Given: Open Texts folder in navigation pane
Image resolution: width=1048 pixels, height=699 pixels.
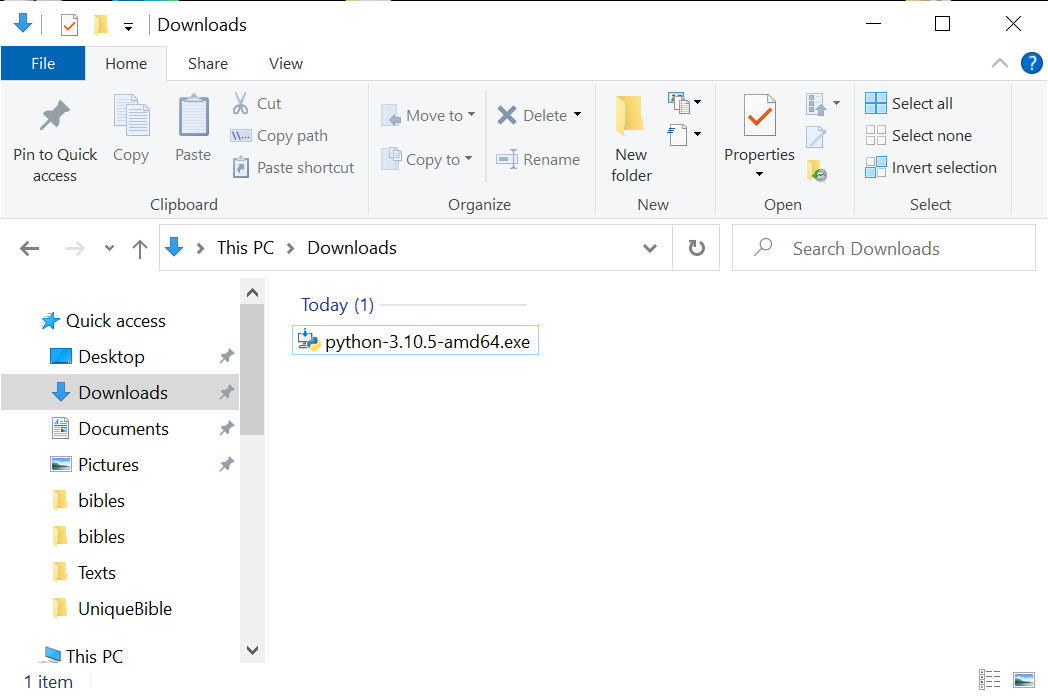Looking at the screenshot, I should pyautogui.click(x=97, y=573).
